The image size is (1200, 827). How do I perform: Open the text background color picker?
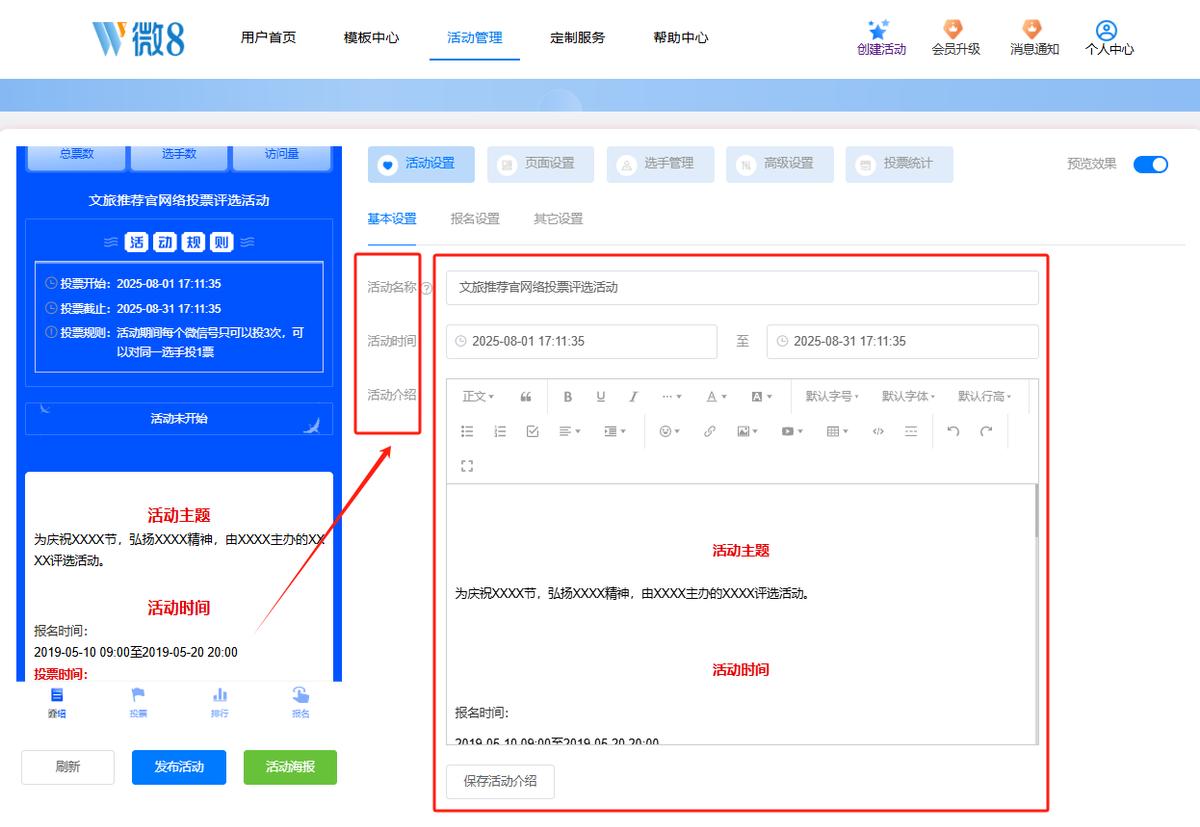tap(761, 397)
